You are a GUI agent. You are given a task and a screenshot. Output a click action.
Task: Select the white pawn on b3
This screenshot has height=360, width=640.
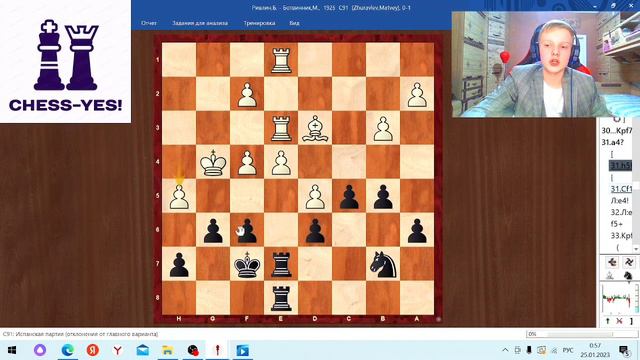(383, 129)
